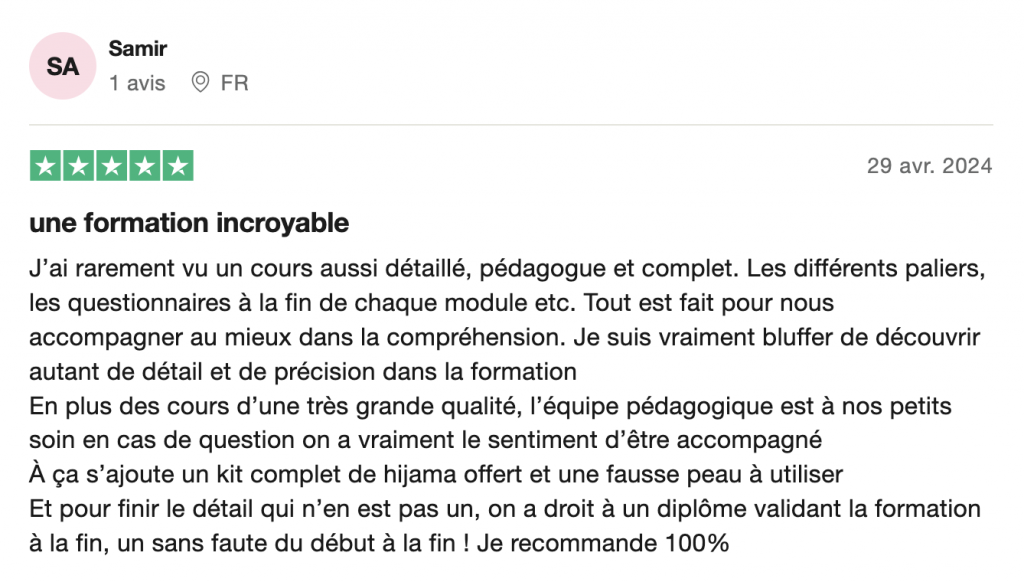Click the line starting "autant de détail"
1024x582 pixels.
click(303, 372)
